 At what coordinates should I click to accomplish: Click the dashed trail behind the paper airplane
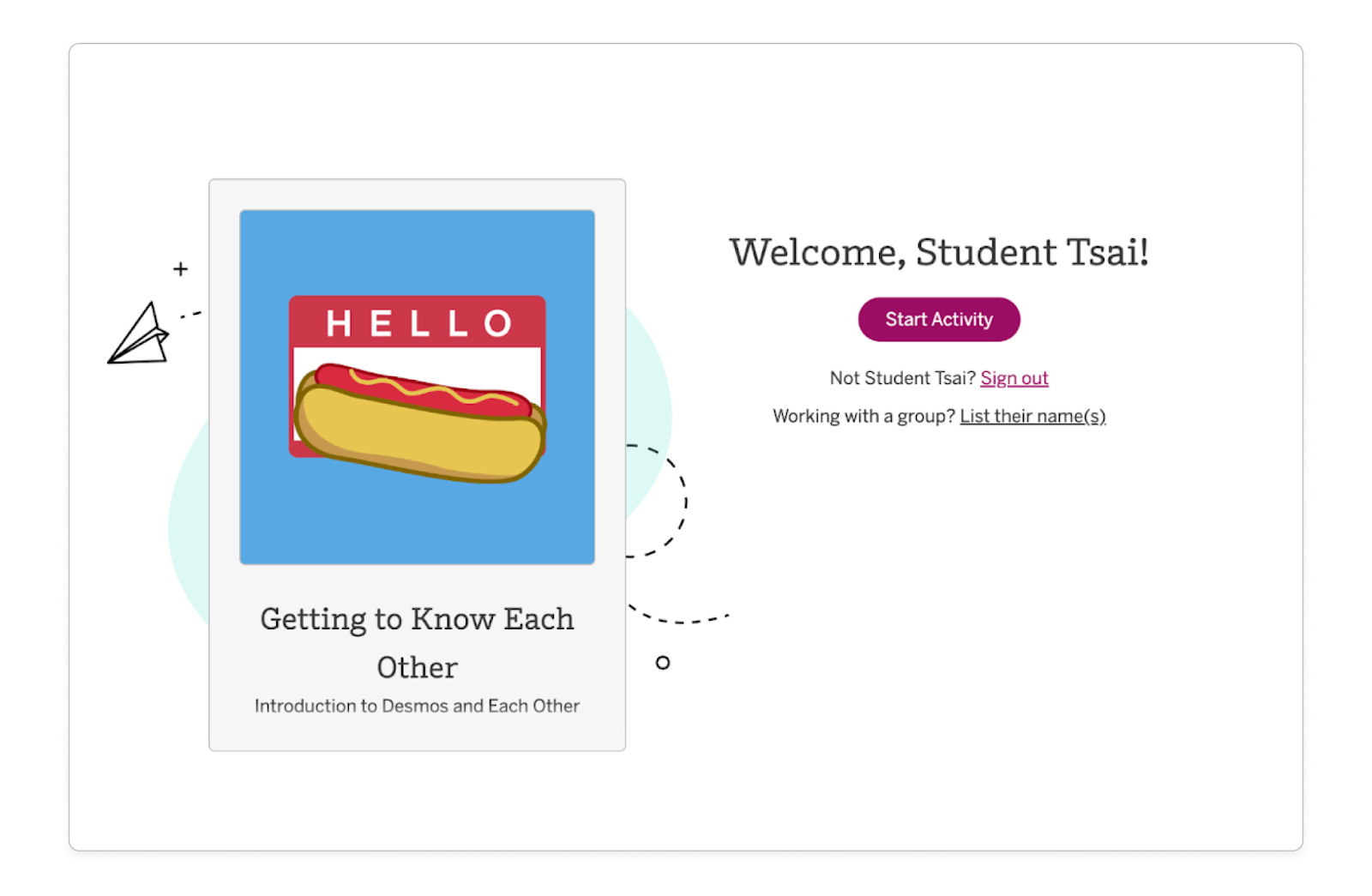click(x=191, y=316)
